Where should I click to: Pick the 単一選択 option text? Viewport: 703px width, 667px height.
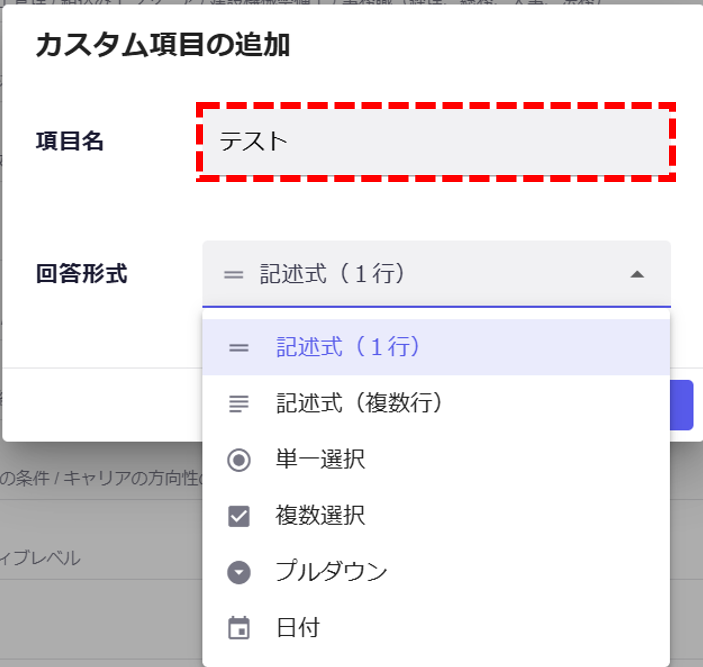pyautogui.click(x=320, y=460)
